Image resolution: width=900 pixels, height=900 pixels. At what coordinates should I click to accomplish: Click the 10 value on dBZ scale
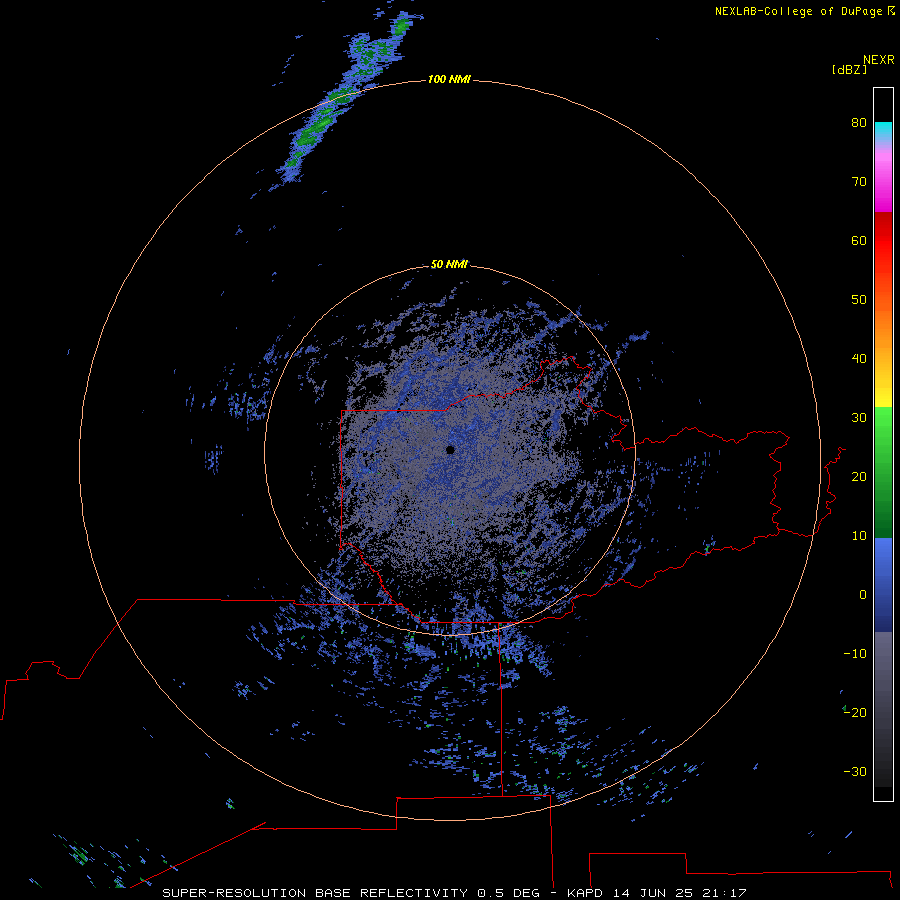click(x=859, y=536)
